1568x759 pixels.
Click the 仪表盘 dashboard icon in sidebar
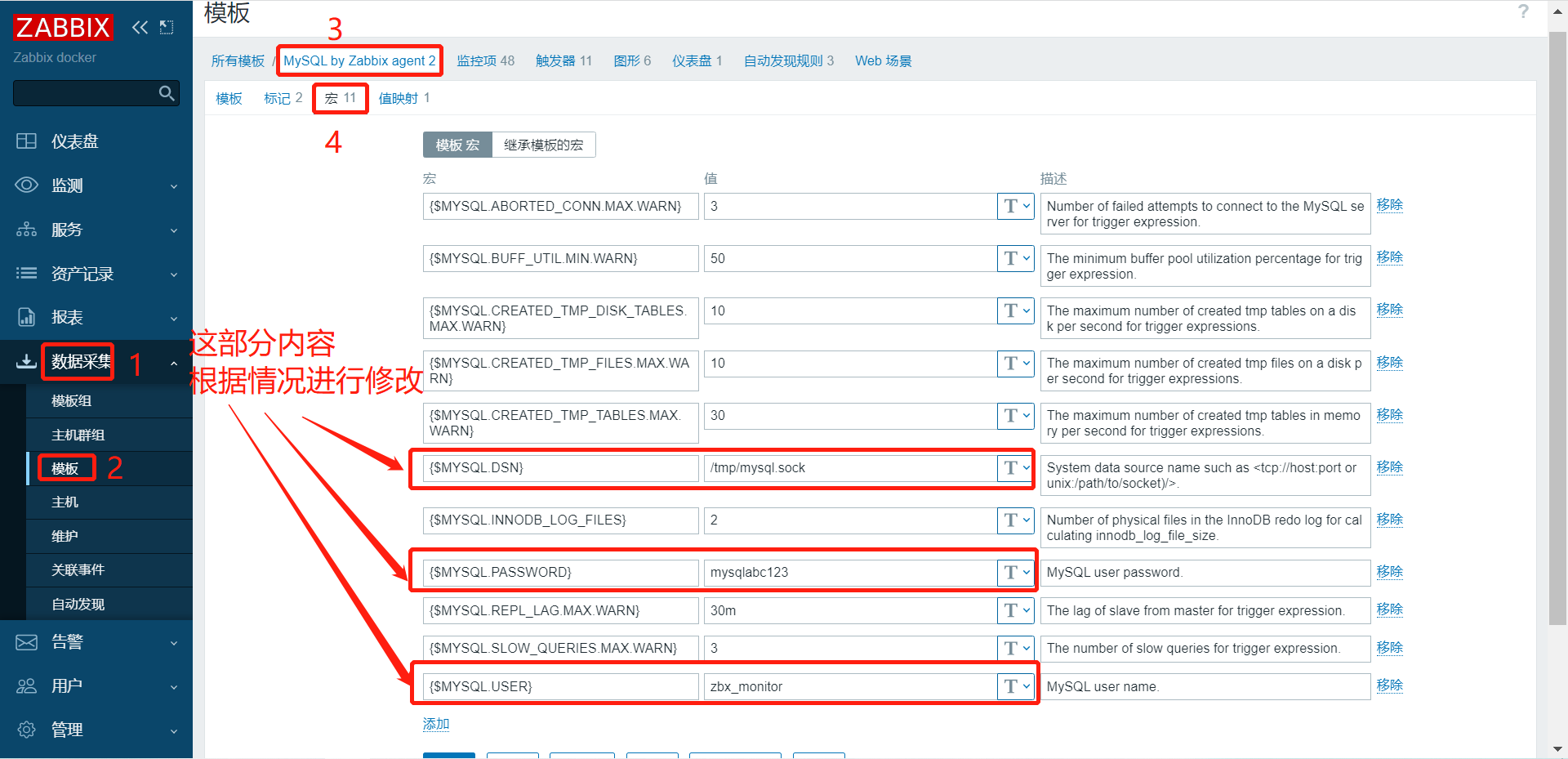tap(26, 141)
